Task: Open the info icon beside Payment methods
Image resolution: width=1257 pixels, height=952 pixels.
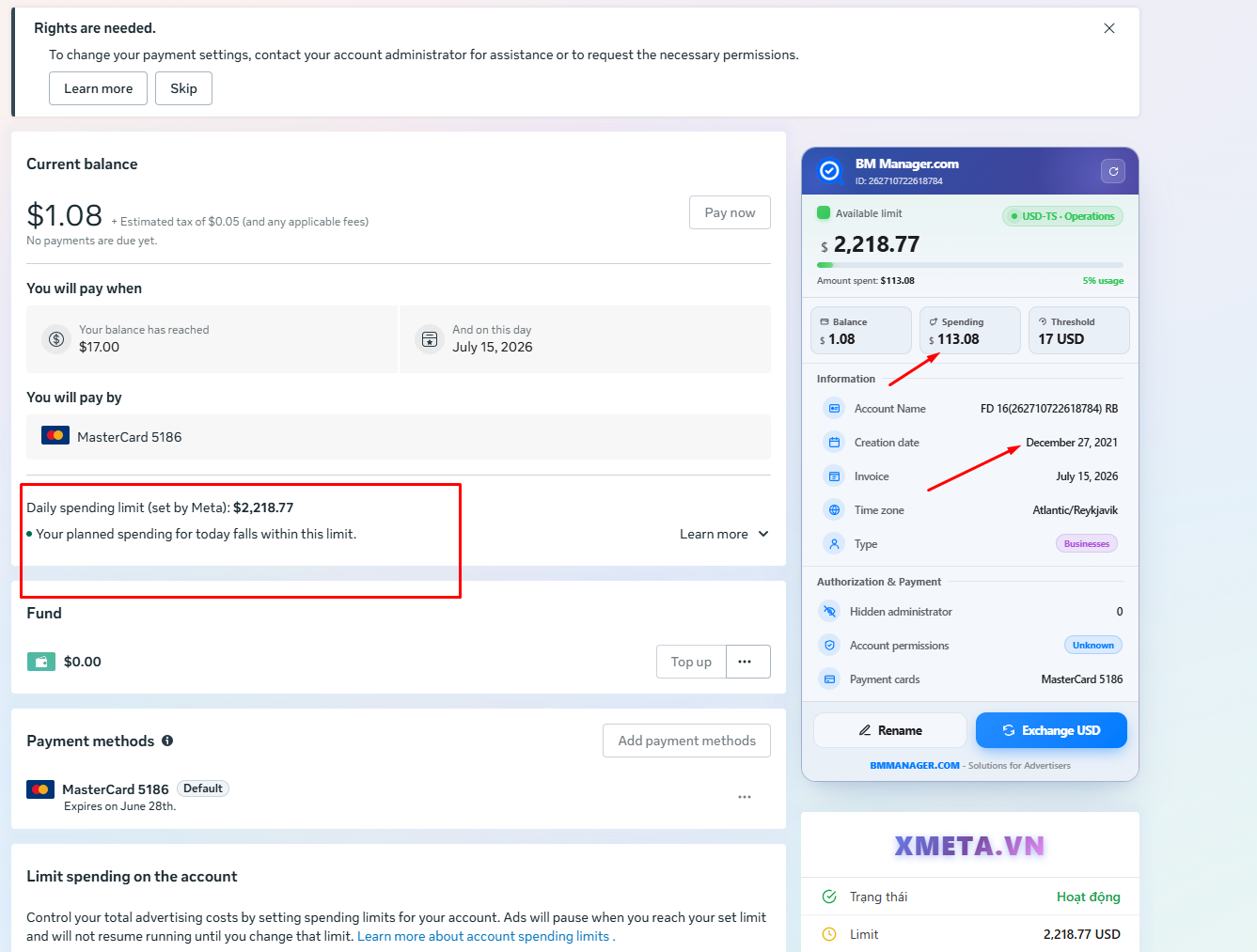Action: tap(167, 741)
